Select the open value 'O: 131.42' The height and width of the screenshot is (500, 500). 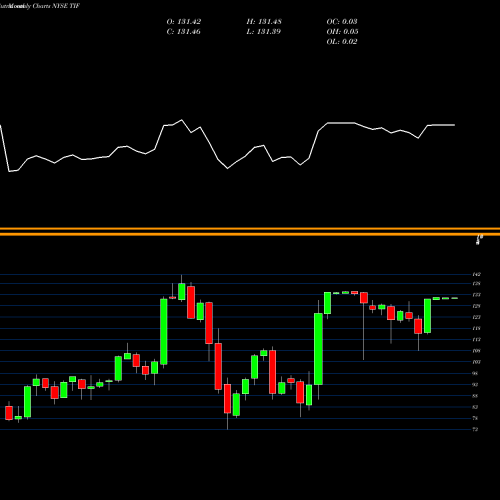184,22
